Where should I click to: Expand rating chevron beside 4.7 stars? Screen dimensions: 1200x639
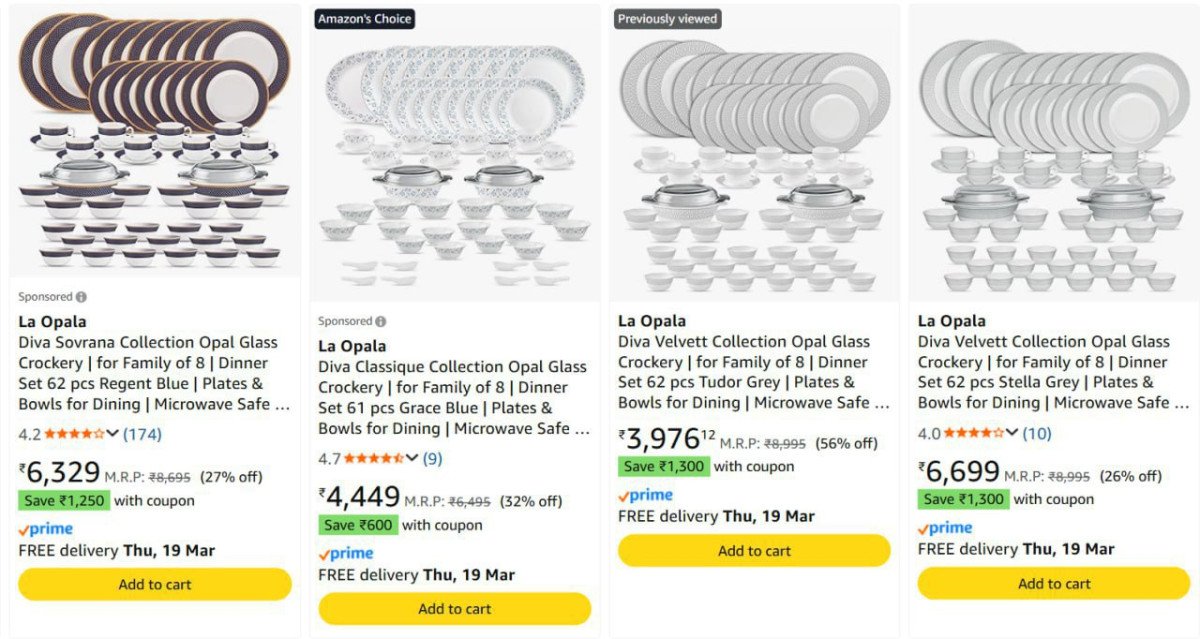[x=412, y=459]
